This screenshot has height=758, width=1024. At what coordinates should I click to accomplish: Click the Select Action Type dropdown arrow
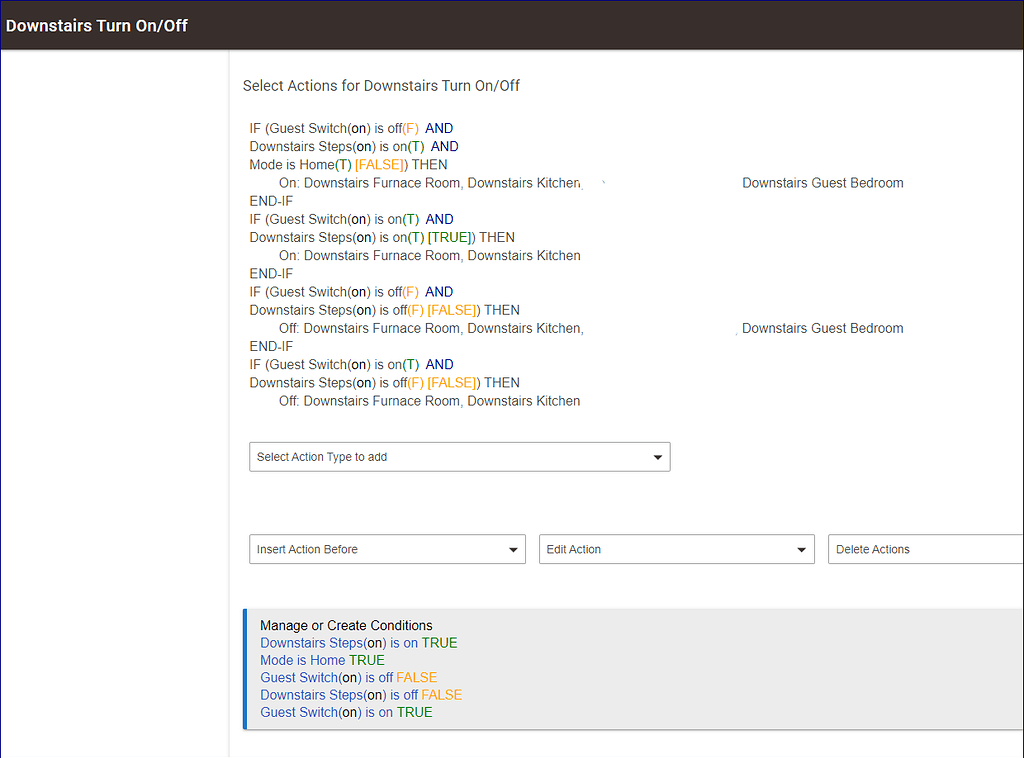658,458
